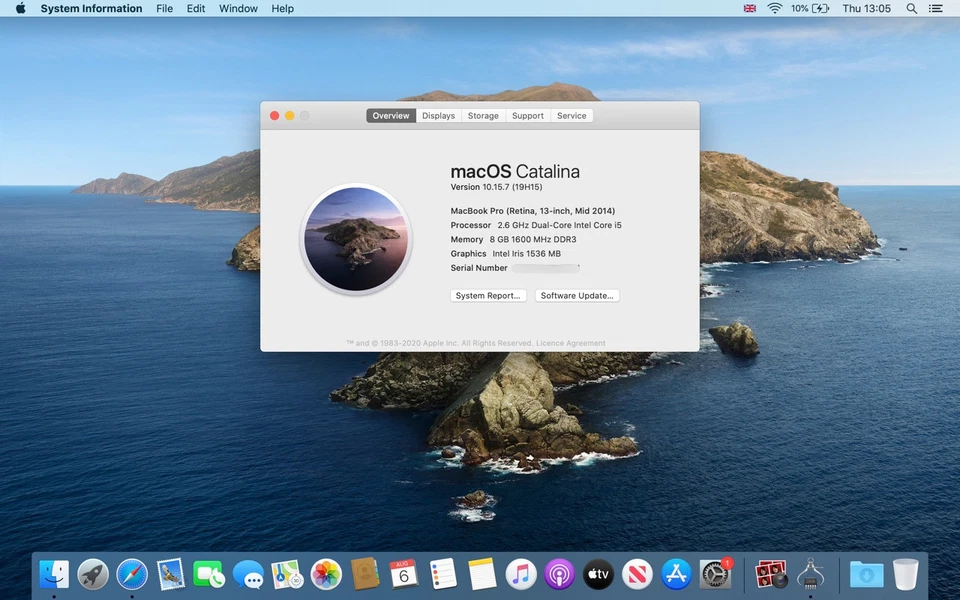
Task: Open Spotlight search magnifier
Action: 911,9
